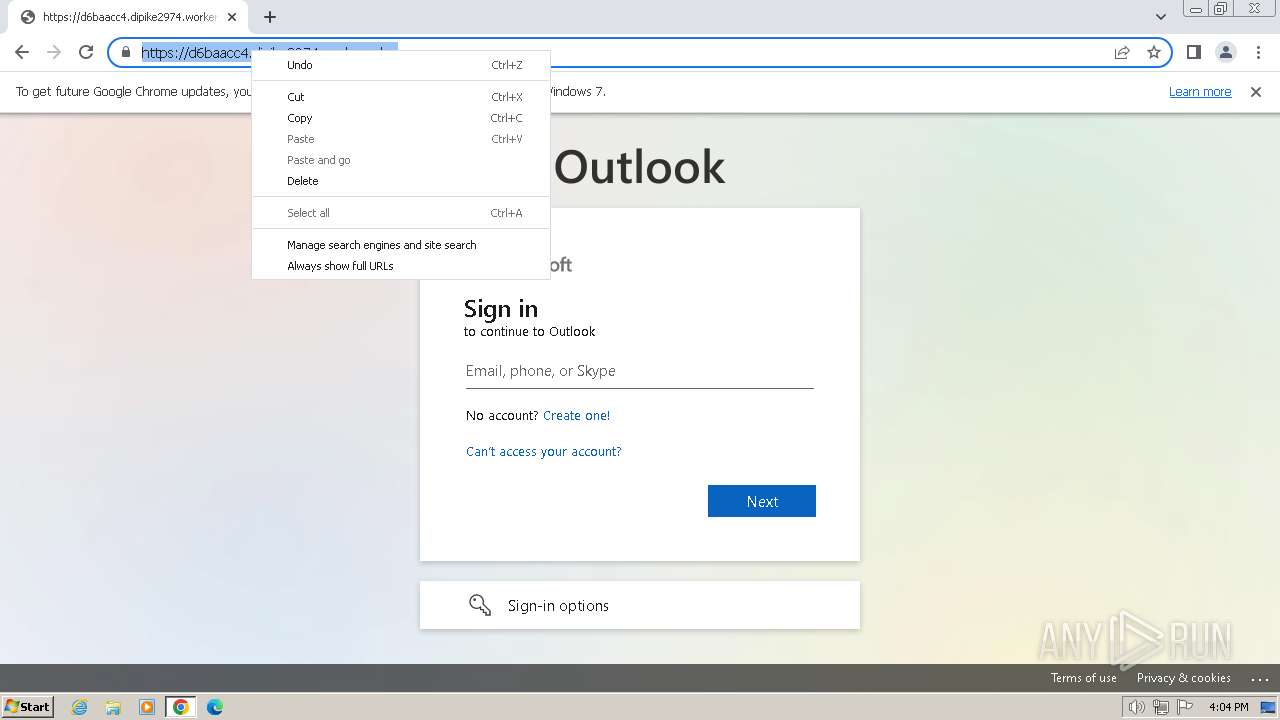The width and height of the screenshot is (1280, 720).
Task: Choose Delete from context menu
Action: (x=401, y=181)
